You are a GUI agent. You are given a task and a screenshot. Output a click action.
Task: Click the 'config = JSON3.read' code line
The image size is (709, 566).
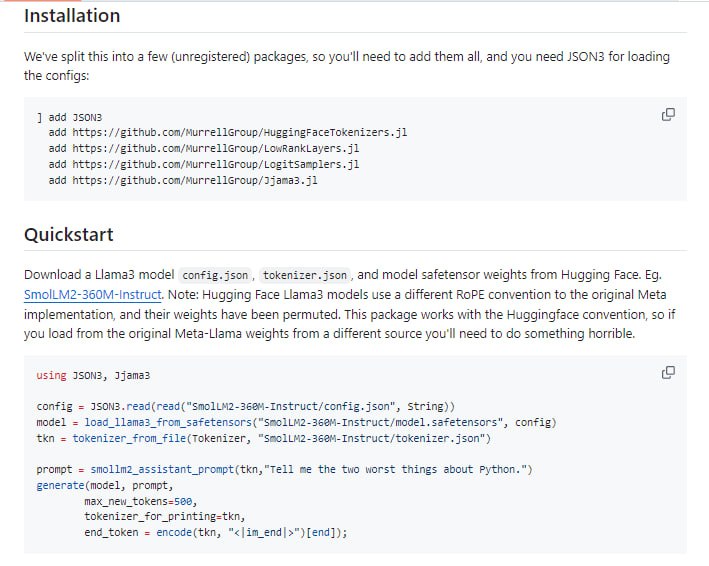[245, 407]
